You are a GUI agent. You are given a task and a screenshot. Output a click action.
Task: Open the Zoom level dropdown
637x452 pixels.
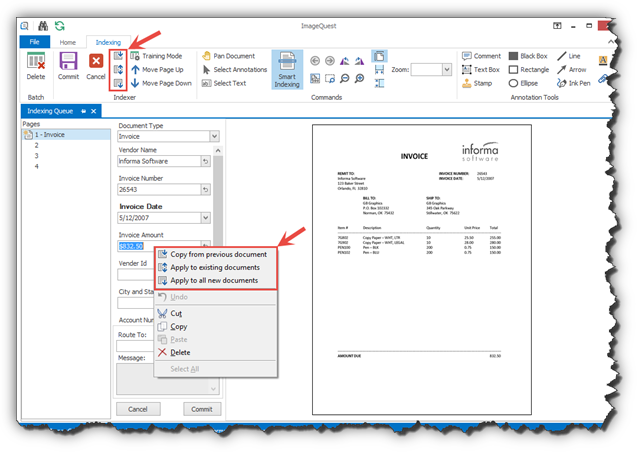(447, 69)
